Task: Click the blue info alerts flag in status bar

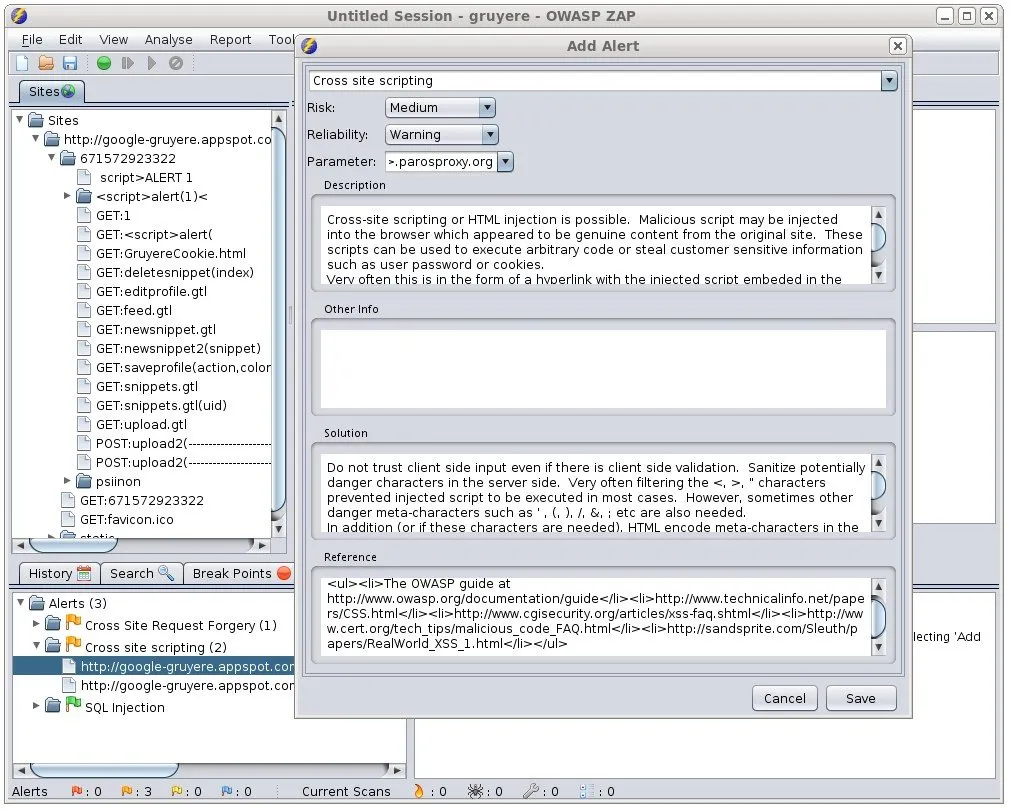Action: point(227,791)
